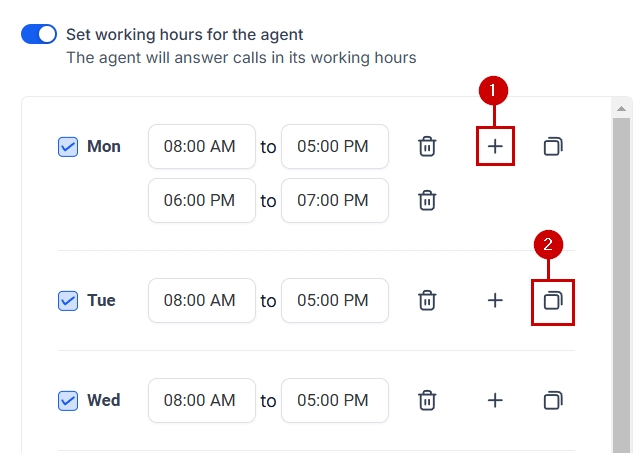The height and width of the screenshot is (453, 642).
Task: Copy Wednesday's working hours
Action: [553, 401]
